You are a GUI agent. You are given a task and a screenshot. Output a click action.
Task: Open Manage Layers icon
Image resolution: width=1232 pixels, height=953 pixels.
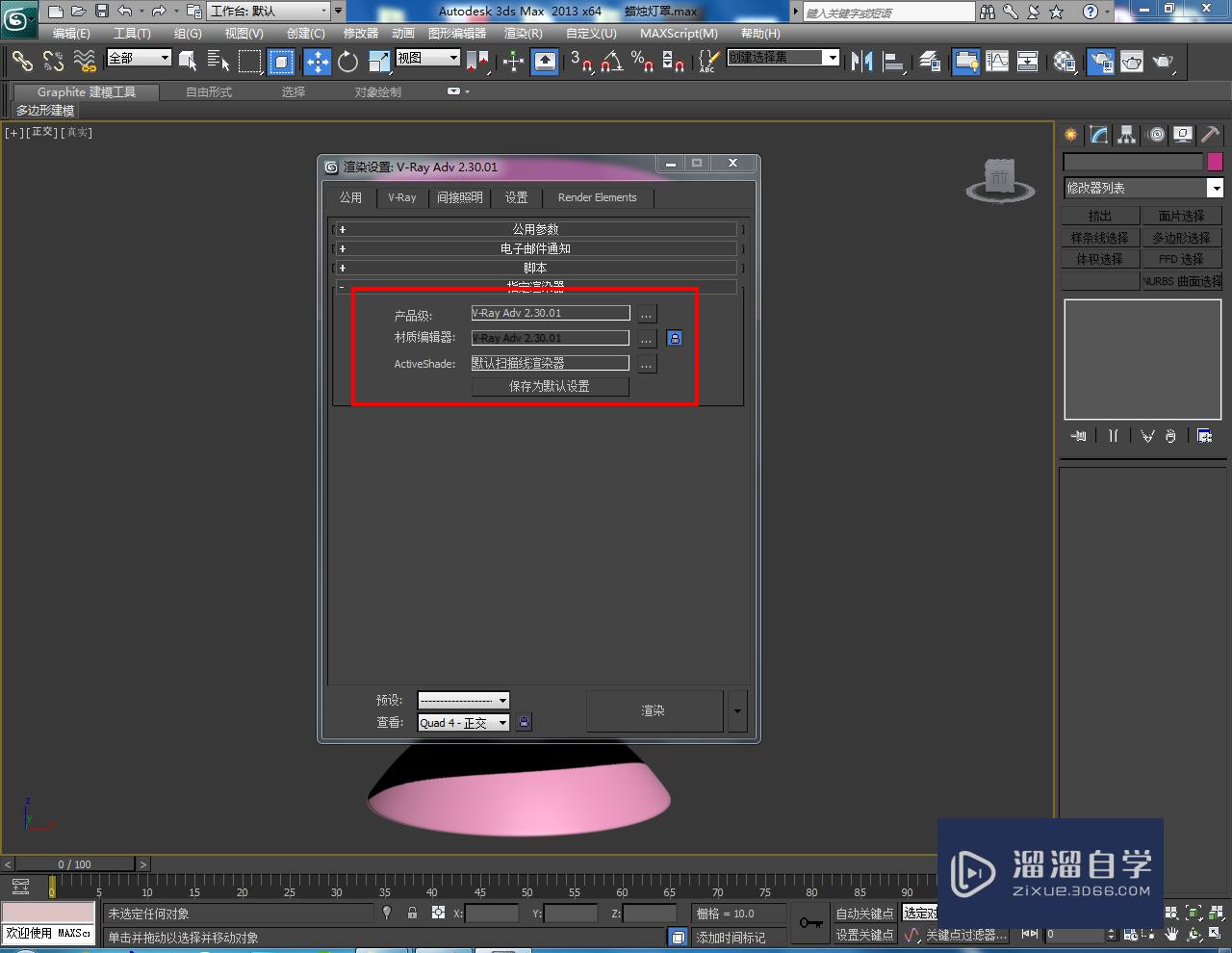[930, 62]
